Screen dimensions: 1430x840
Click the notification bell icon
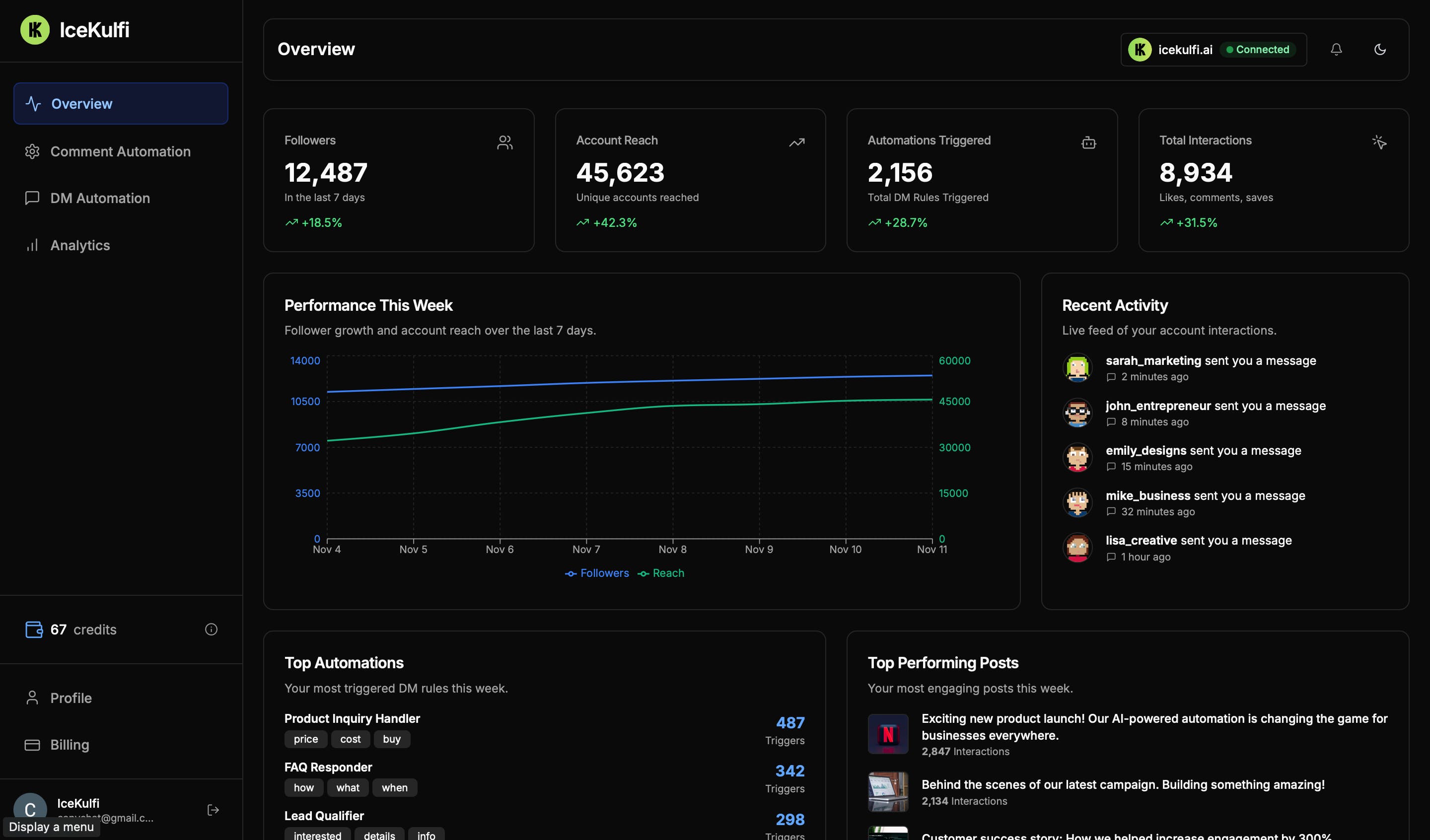pyautogui.click(x=1336, y=49)
